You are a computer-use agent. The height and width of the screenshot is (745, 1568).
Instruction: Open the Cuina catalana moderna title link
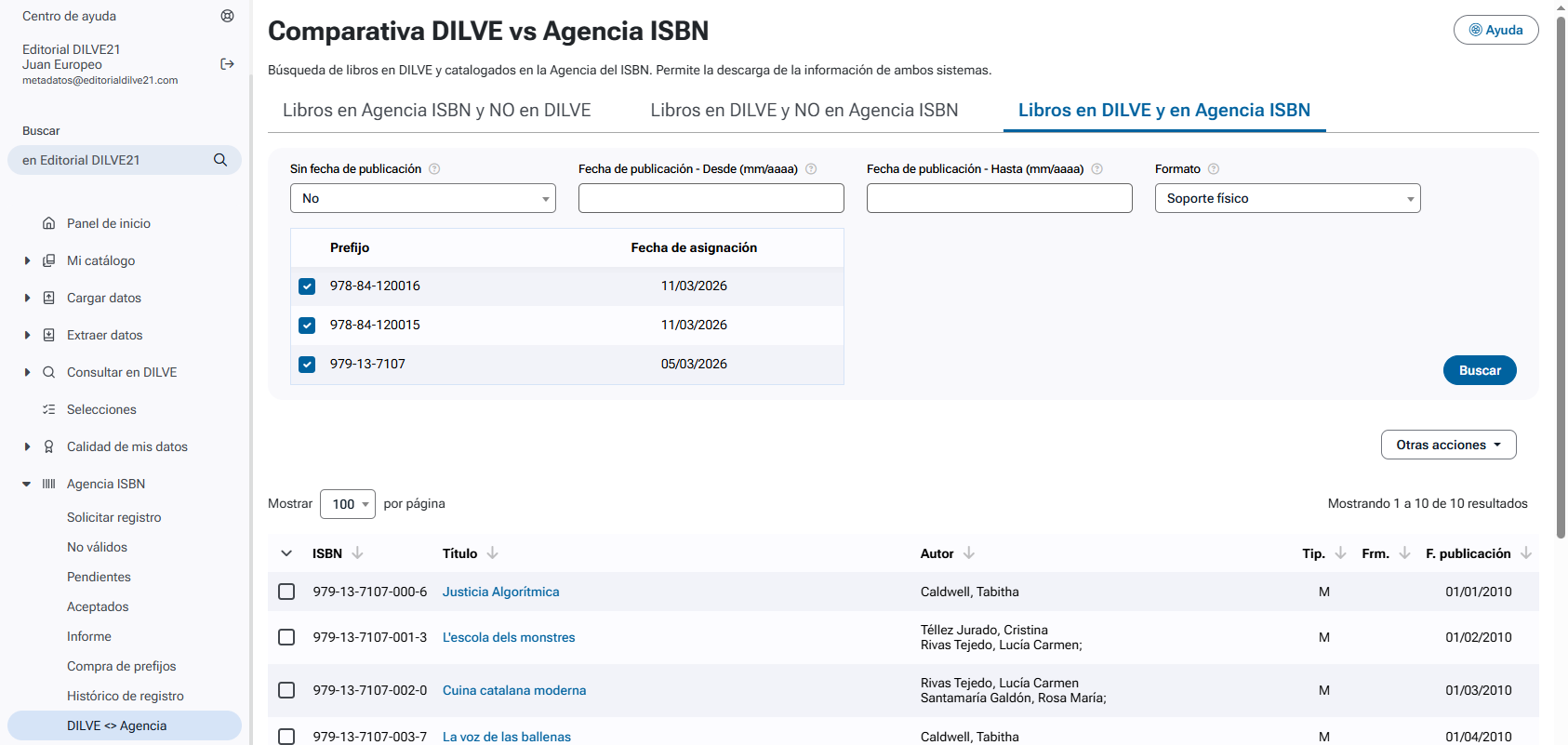click(x=513, y=690)
